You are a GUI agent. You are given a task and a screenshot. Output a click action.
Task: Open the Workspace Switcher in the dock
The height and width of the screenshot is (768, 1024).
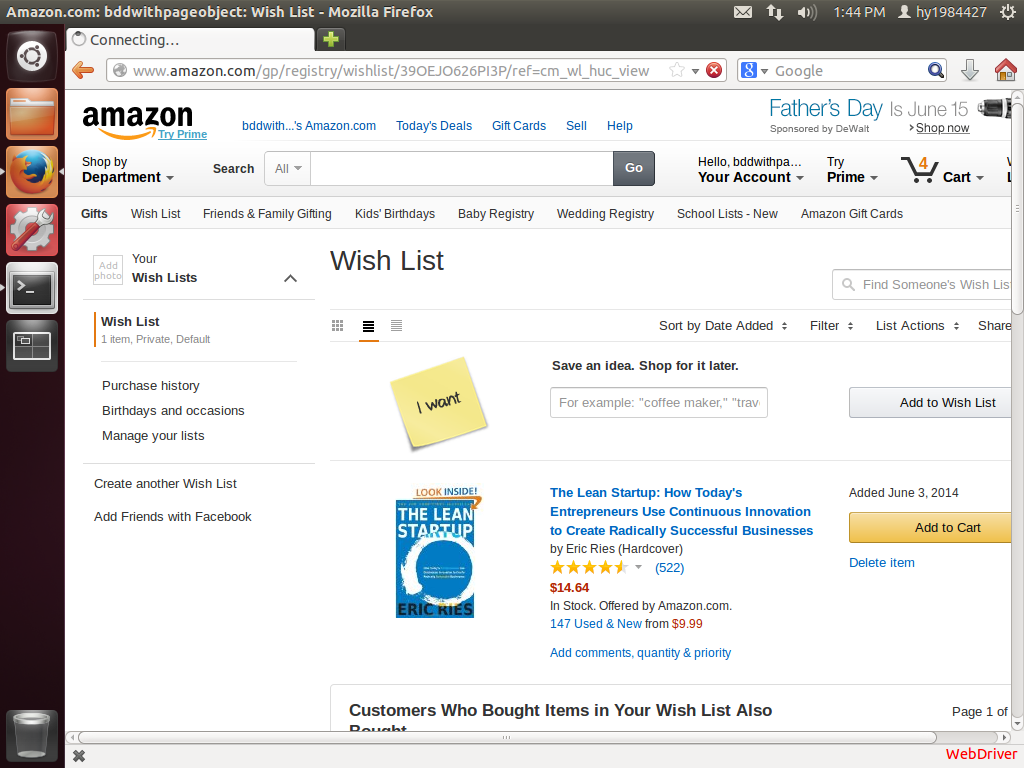pyautogui.click(x=32, y=345)
